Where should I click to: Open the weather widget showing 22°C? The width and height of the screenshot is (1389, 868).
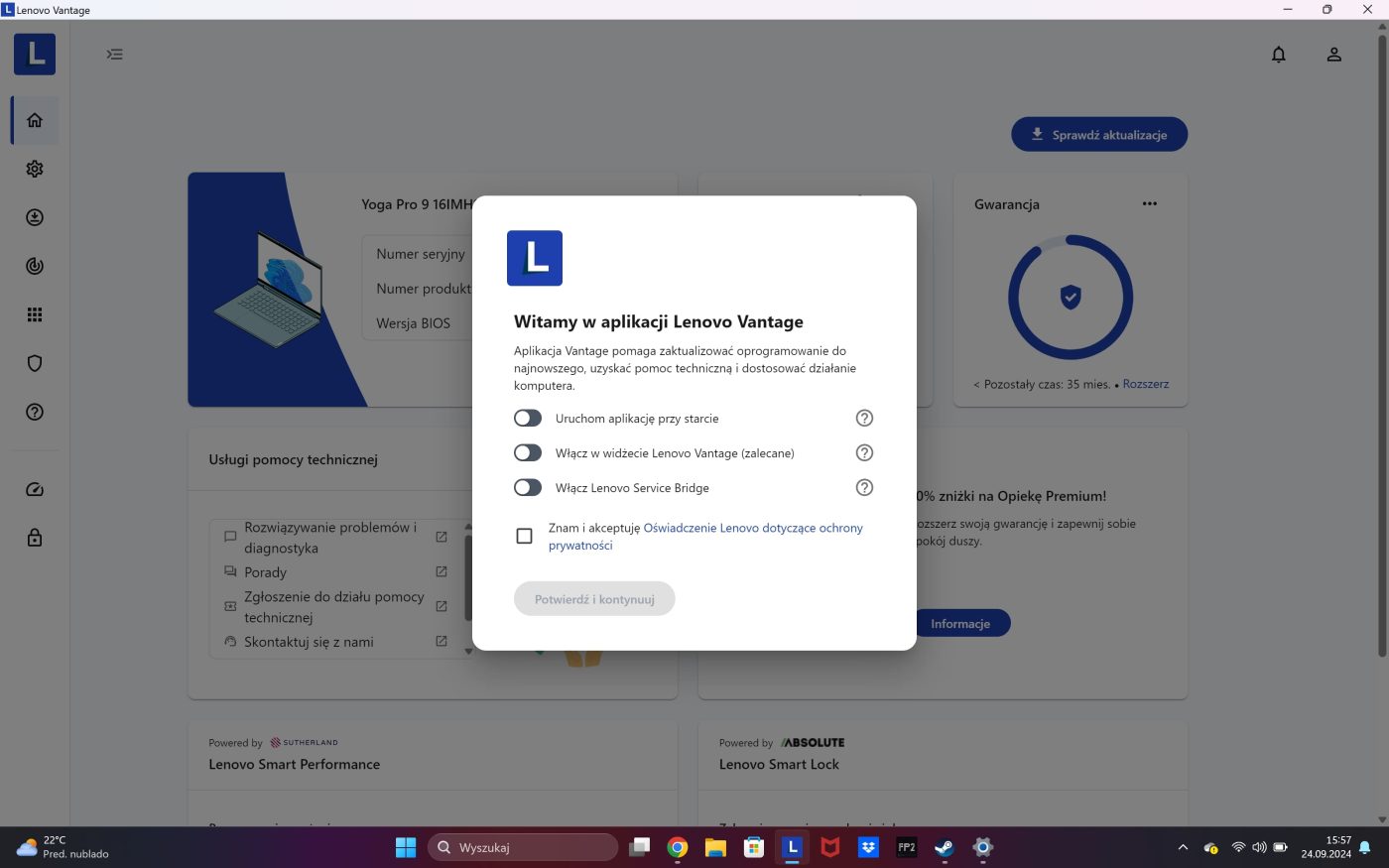click(63, 847)
